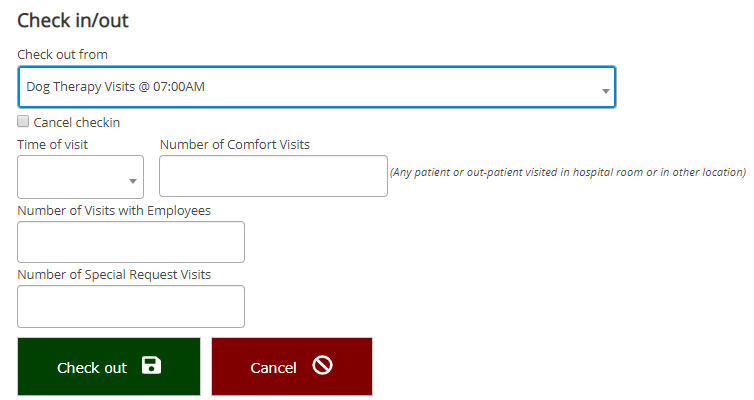Click the floppy disk save icon

[x=151, y=366]
